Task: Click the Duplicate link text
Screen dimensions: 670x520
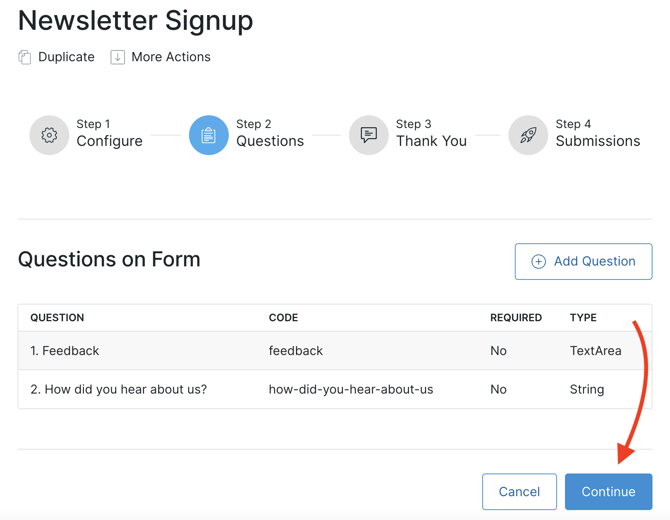Action: tap(66, 57)
